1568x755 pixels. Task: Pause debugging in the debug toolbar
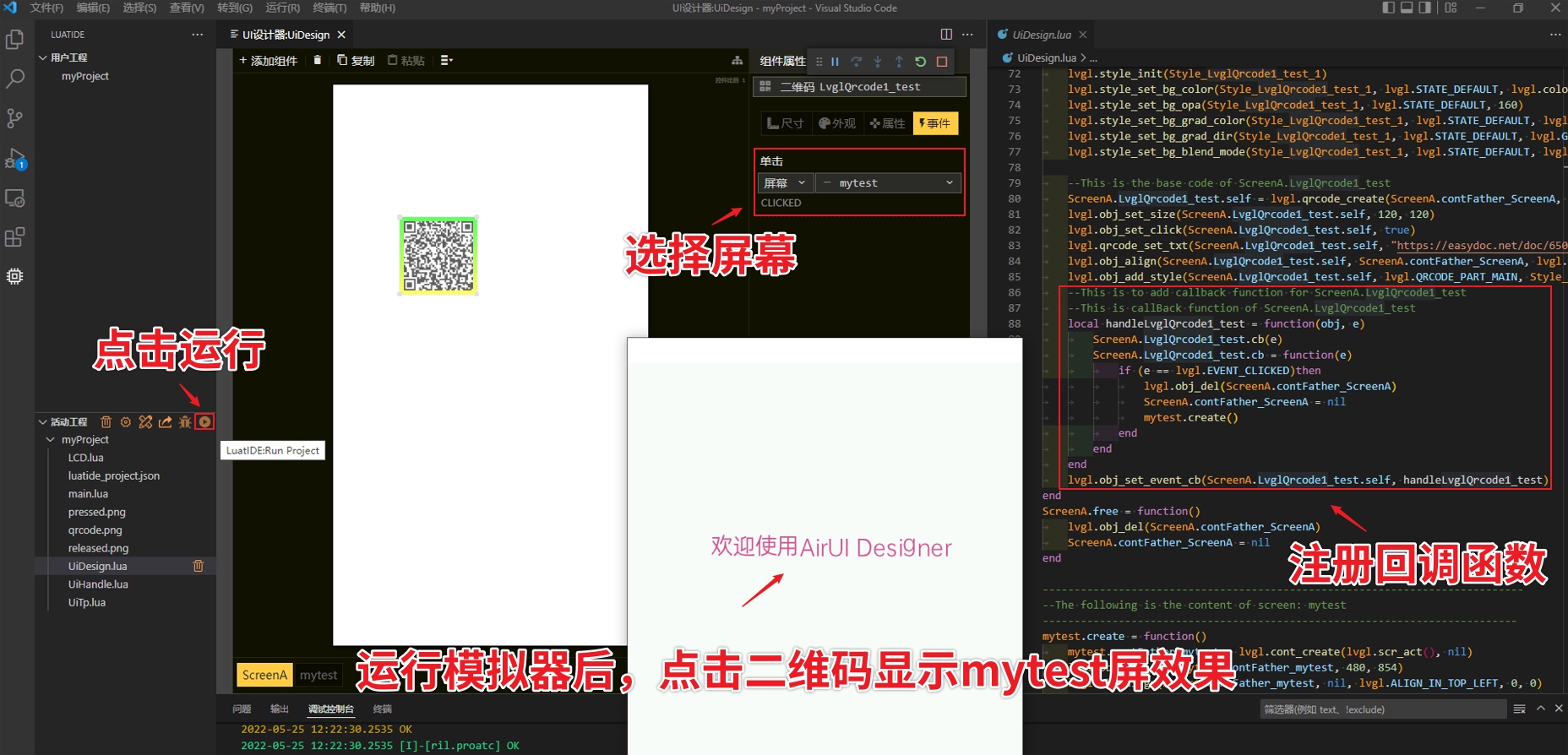835,62
